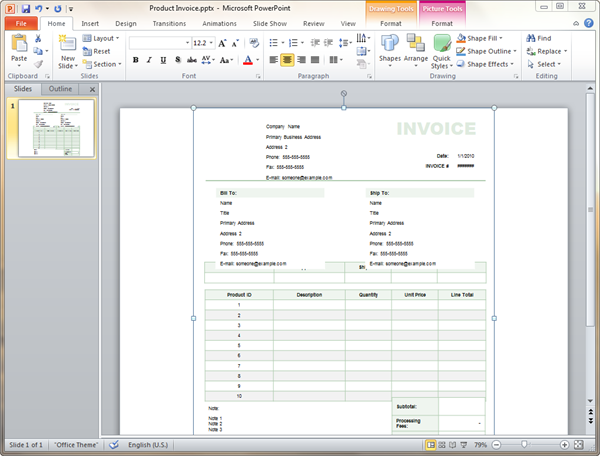Toggle Bold formatting
The height and width of the screenshot is (456, 600).
click(135, 60)
